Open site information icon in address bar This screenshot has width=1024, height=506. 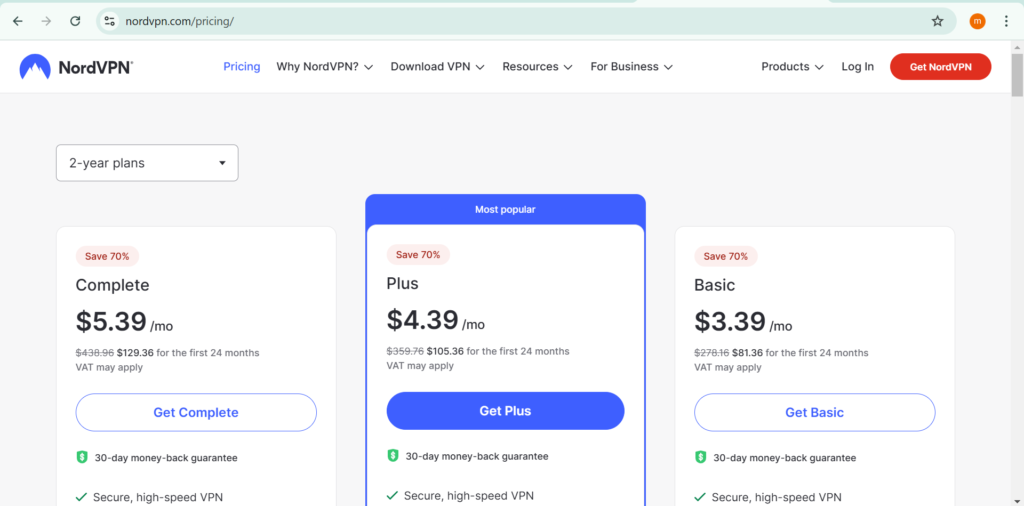pos(110,21)
